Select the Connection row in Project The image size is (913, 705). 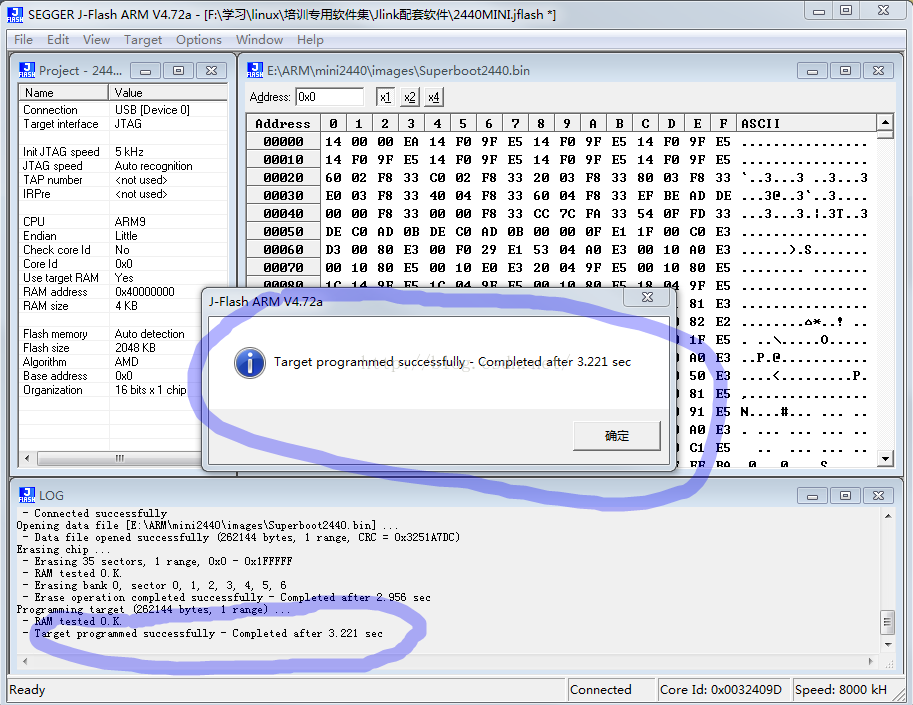point(123,110)
